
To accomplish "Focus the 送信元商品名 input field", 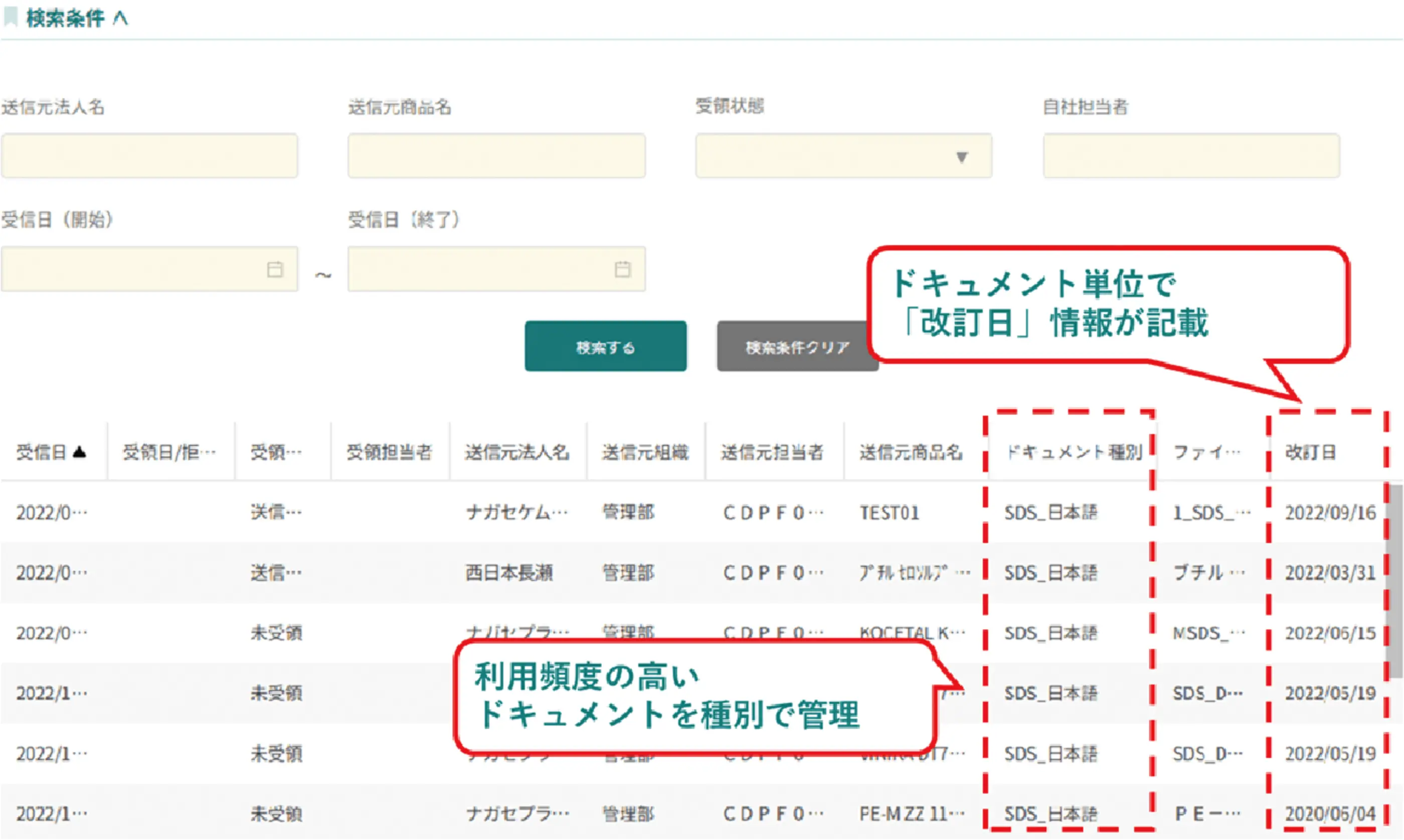I will (496, 156).
